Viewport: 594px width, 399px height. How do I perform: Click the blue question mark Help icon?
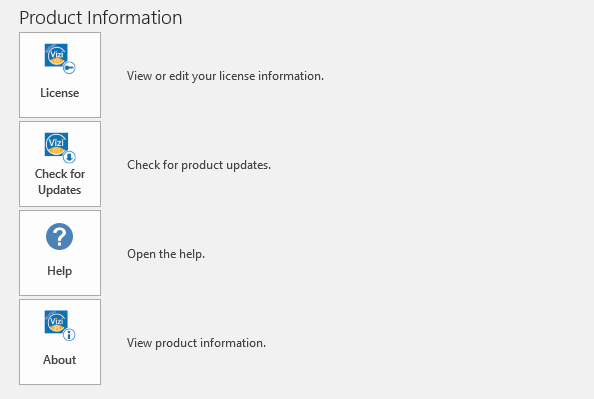pyautogui.click(x=59, y=236)
